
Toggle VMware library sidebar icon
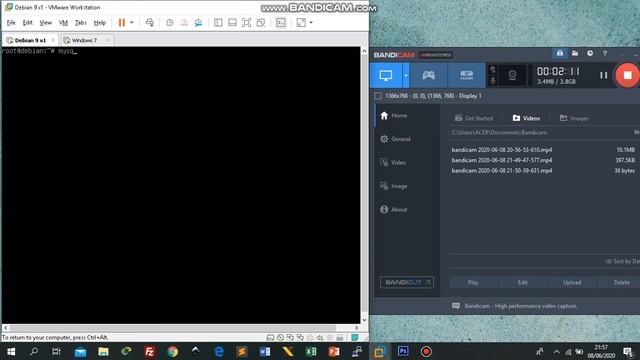coord(218,22)
